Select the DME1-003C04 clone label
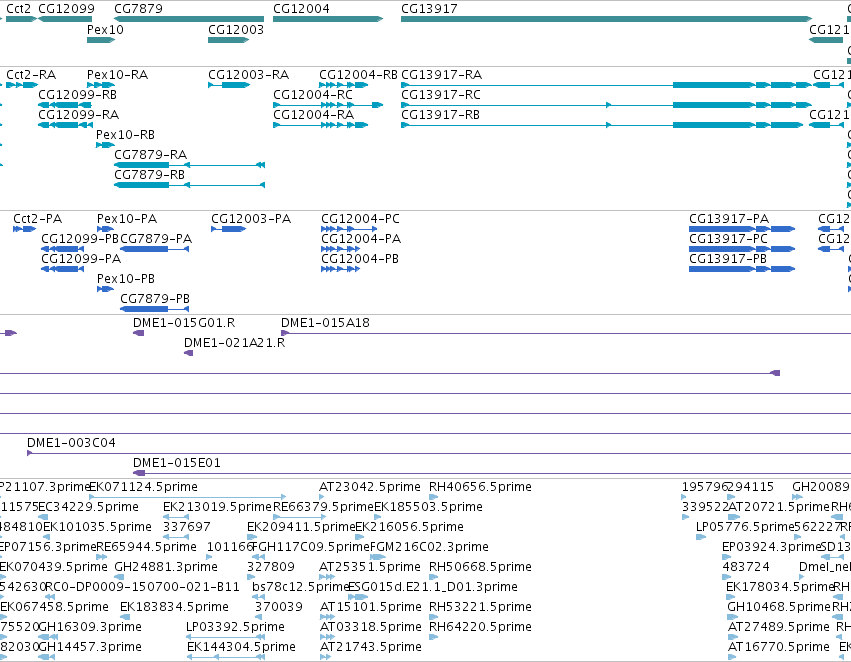851x662 pixels. tap(71, 443)
